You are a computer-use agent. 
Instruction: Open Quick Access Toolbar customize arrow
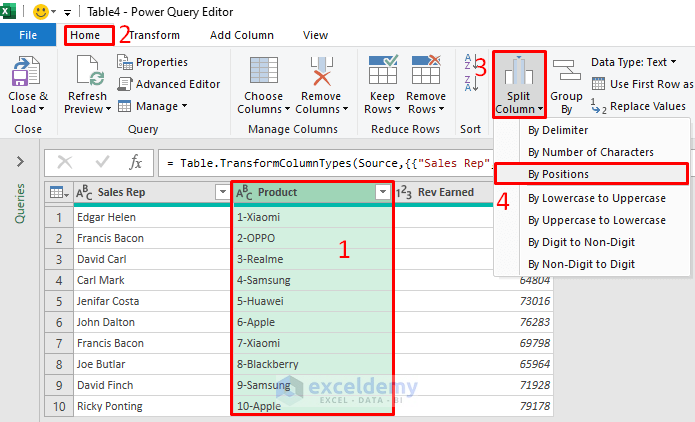pyautogui.click(x=67, y=12)
